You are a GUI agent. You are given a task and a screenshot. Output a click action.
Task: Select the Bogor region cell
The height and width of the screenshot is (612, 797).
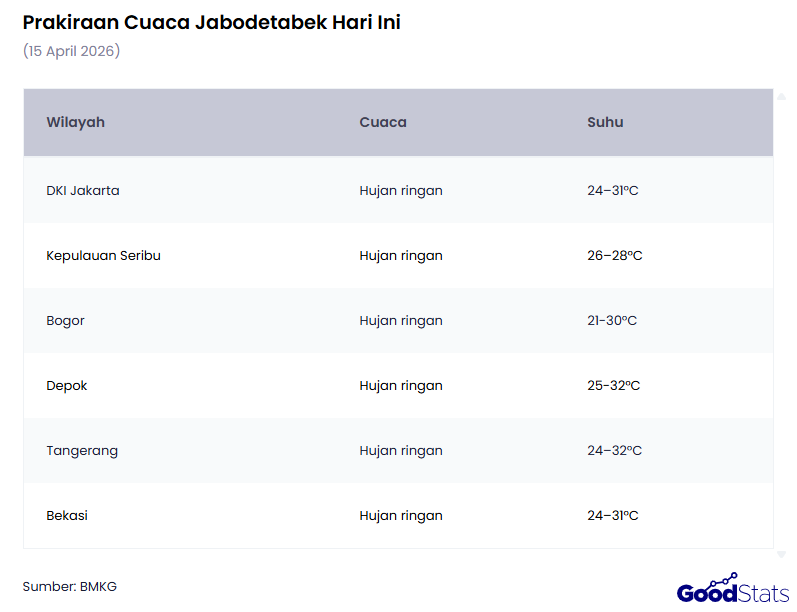(x=65, y=320)
